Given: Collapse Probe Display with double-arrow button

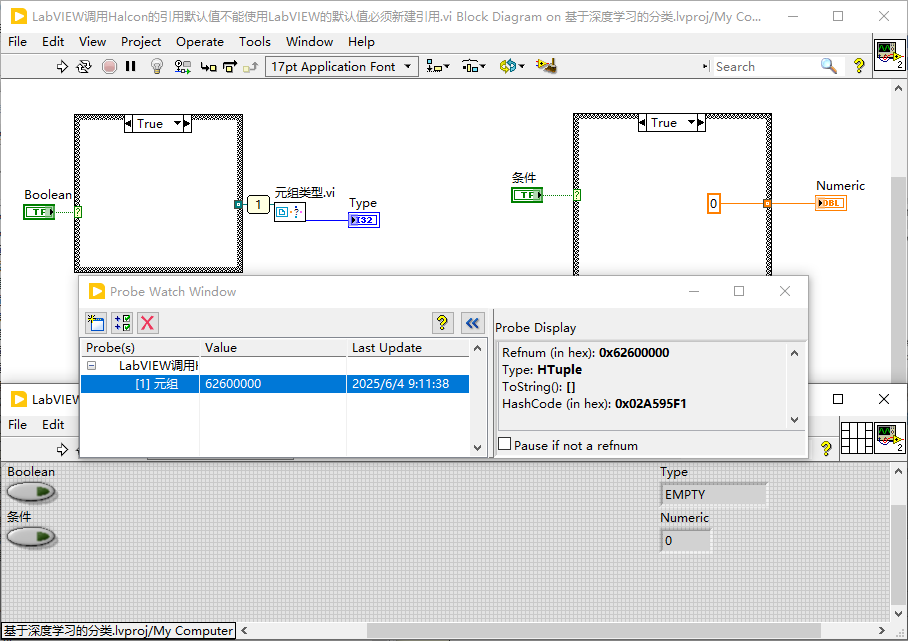Looking at the screenshot, I should 473,323.
